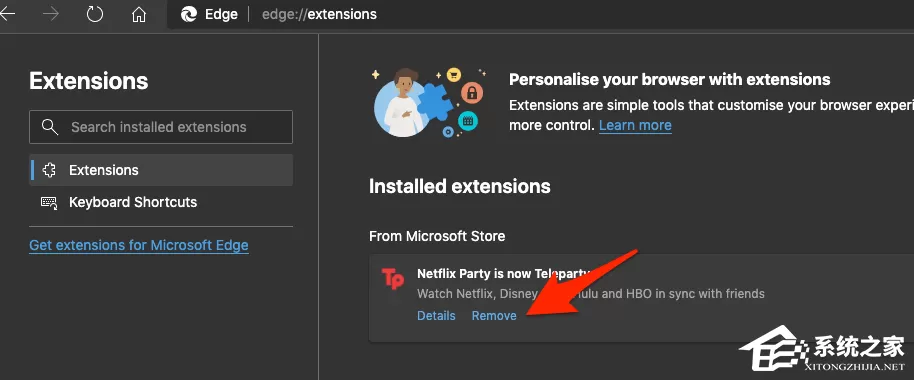The height and width of the screenshot is (380, 914).
Task: Remove the Teleparty extension
Action: tap(494, 315)
